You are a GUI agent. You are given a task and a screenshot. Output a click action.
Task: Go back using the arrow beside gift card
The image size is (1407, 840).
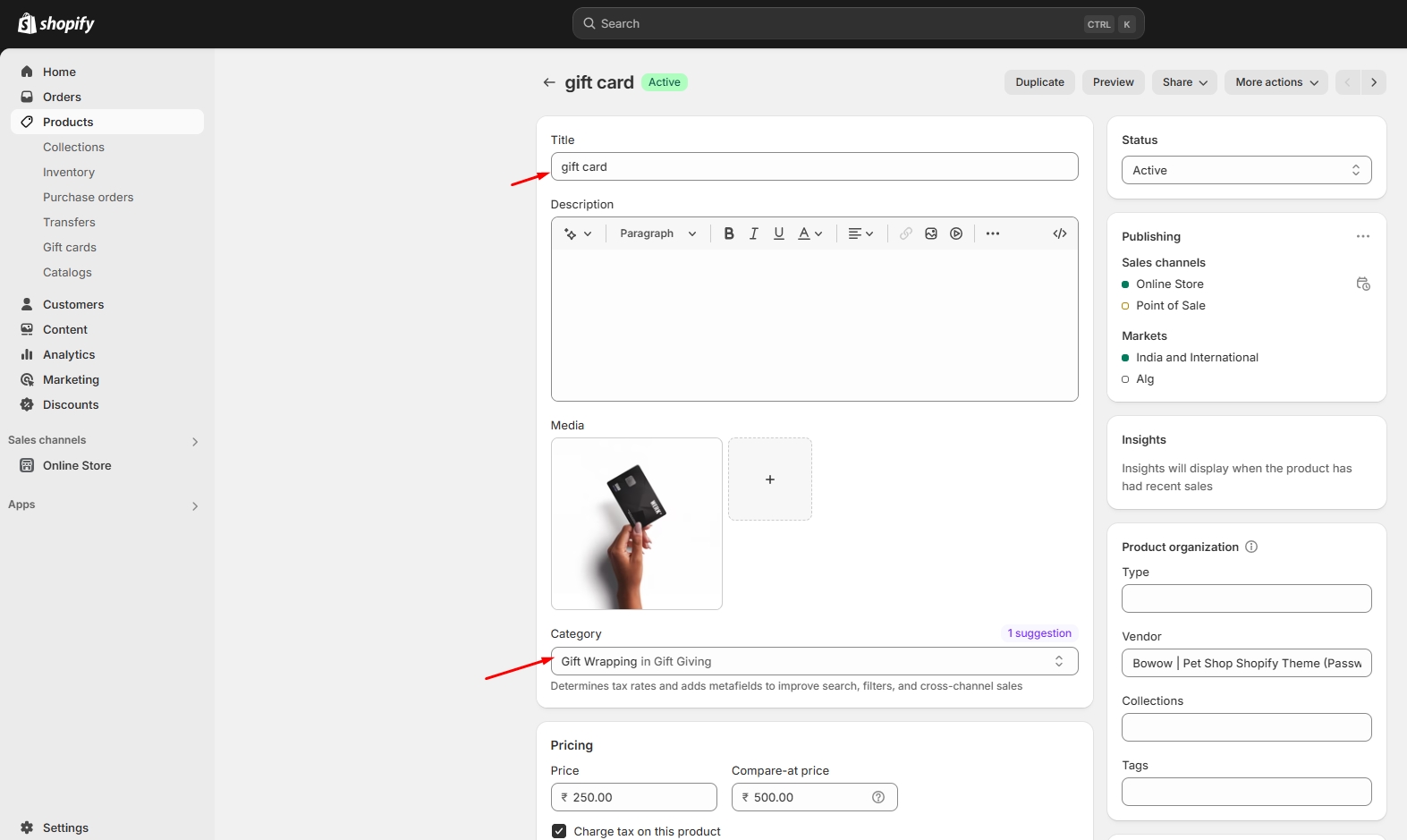[x=549, y=82]
